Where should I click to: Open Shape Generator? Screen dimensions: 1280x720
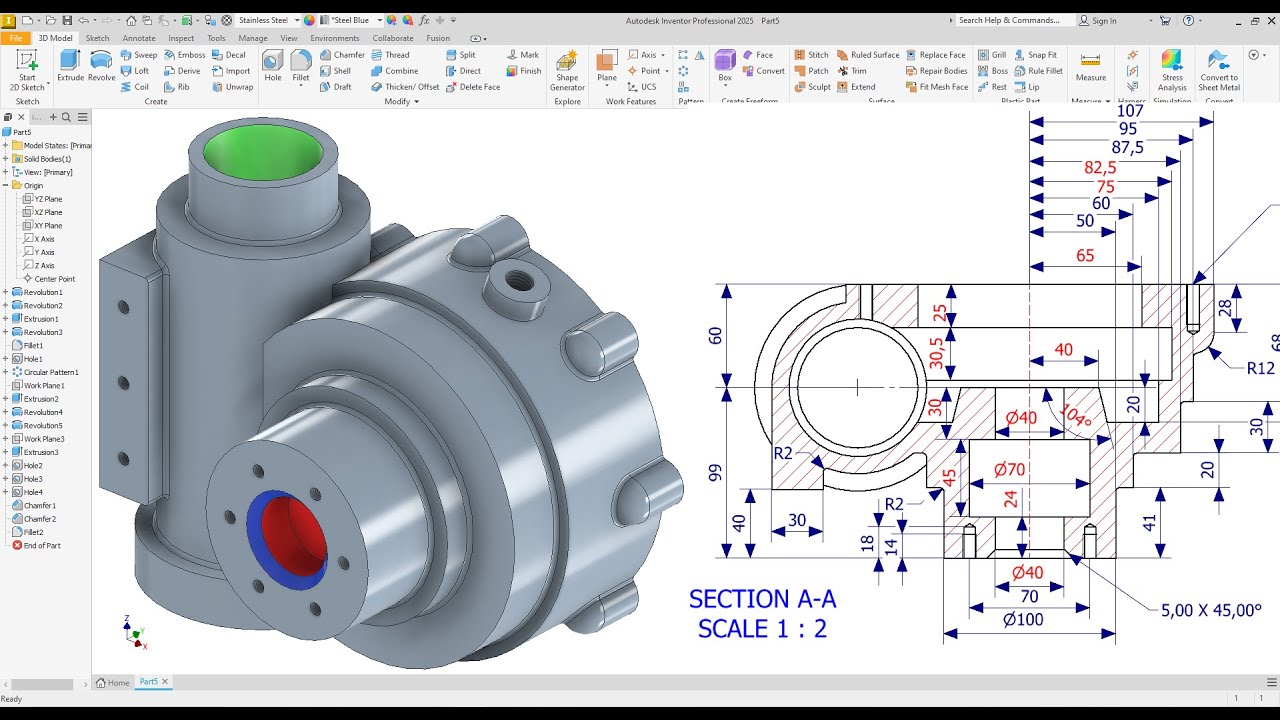567,70
